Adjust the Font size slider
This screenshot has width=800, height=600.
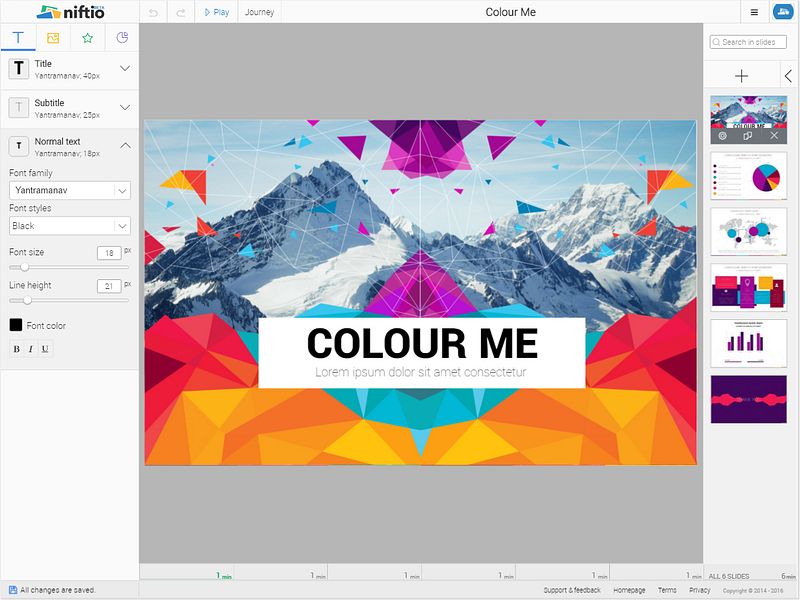coord(24,267)
